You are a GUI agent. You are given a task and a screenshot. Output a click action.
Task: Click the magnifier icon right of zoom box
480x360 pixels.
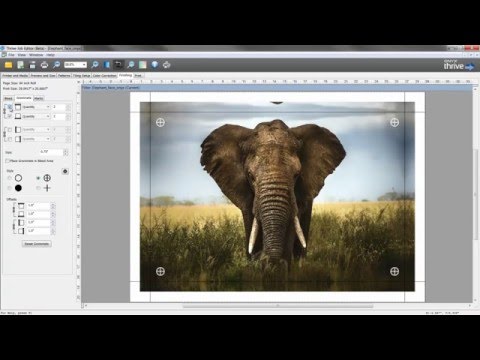(x=95, y=65)
